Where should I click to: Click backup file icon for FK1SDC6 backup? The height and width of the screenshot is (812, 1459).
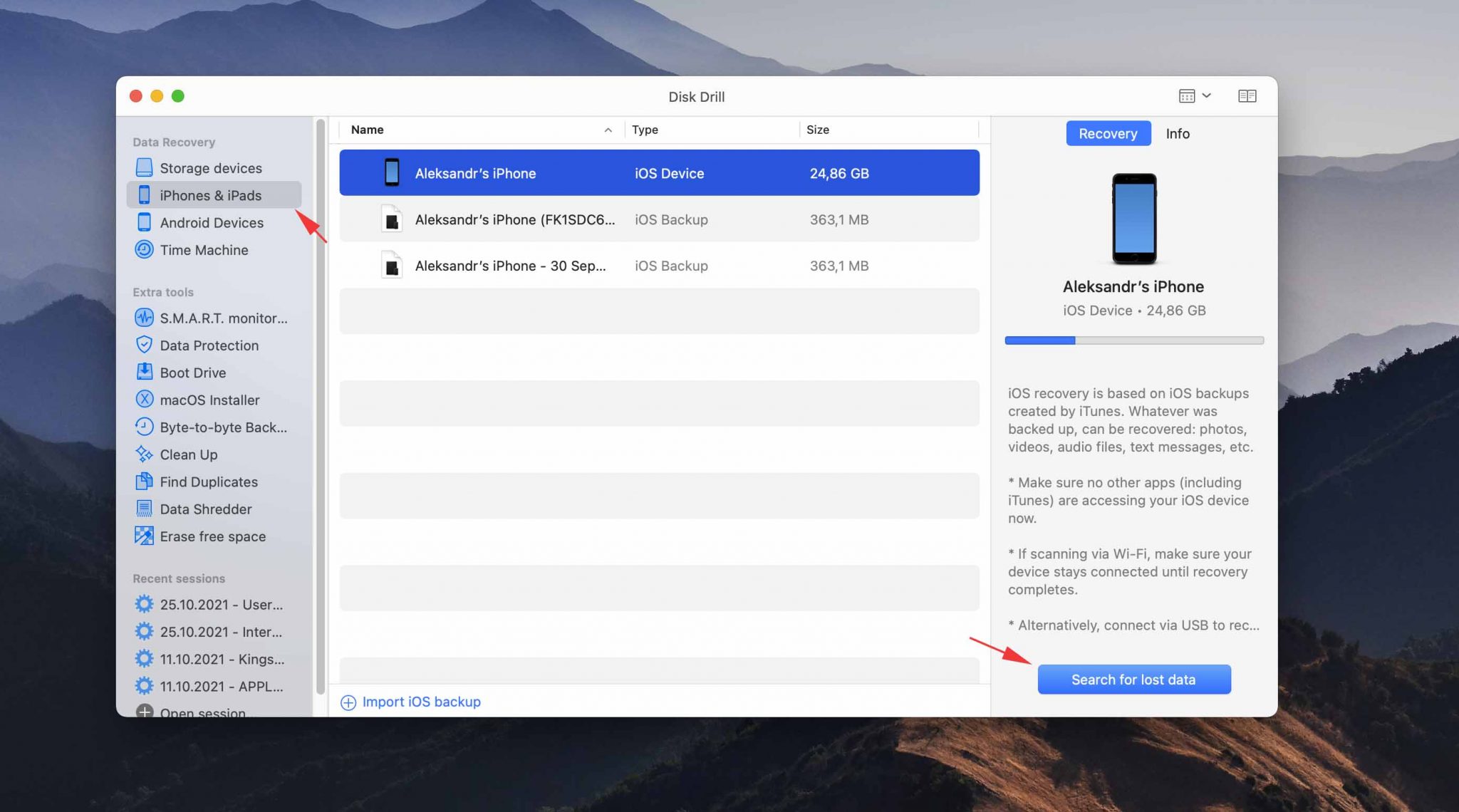(x=392, y=219)
